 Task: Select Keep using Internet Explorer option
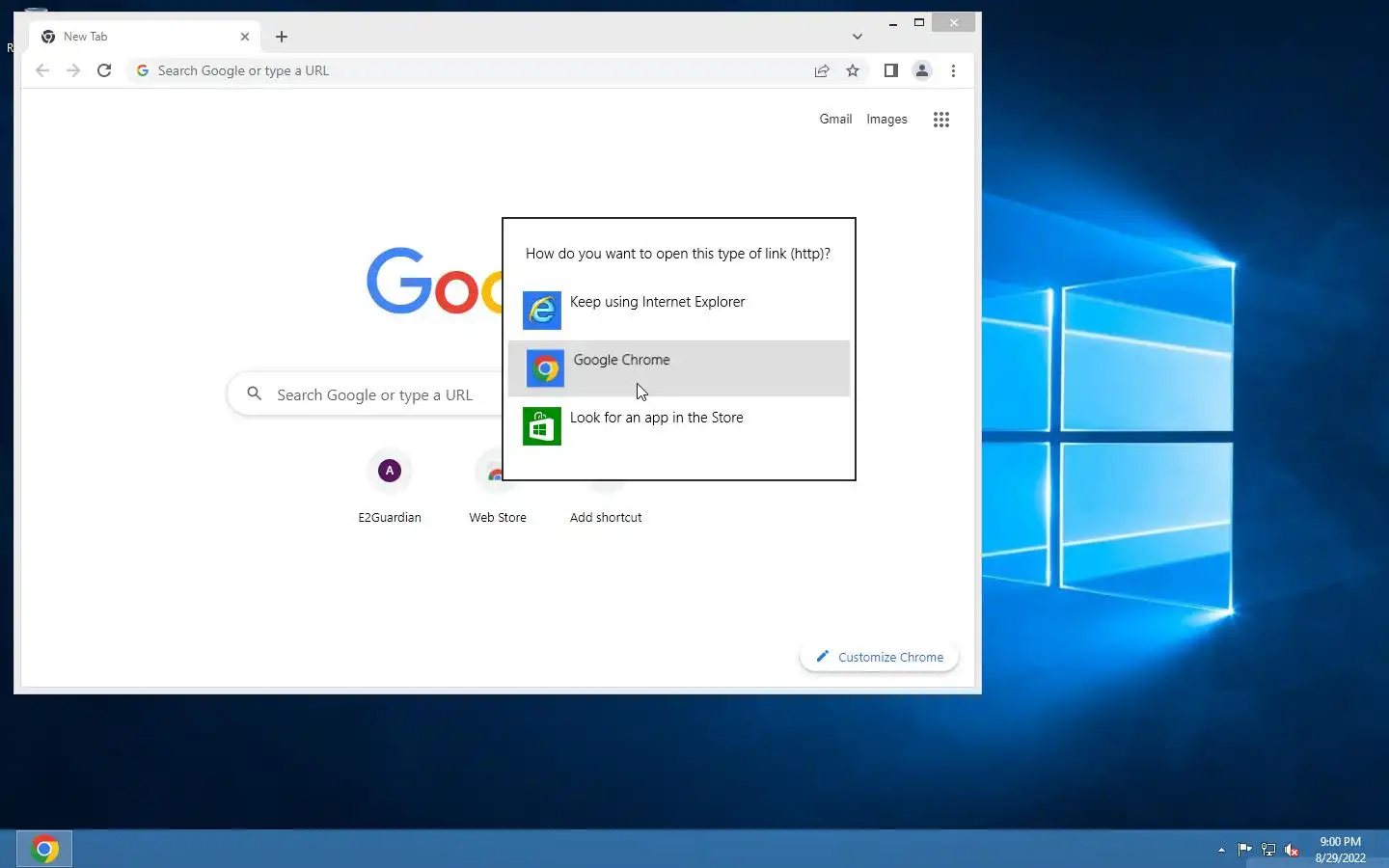click(679, 311)
